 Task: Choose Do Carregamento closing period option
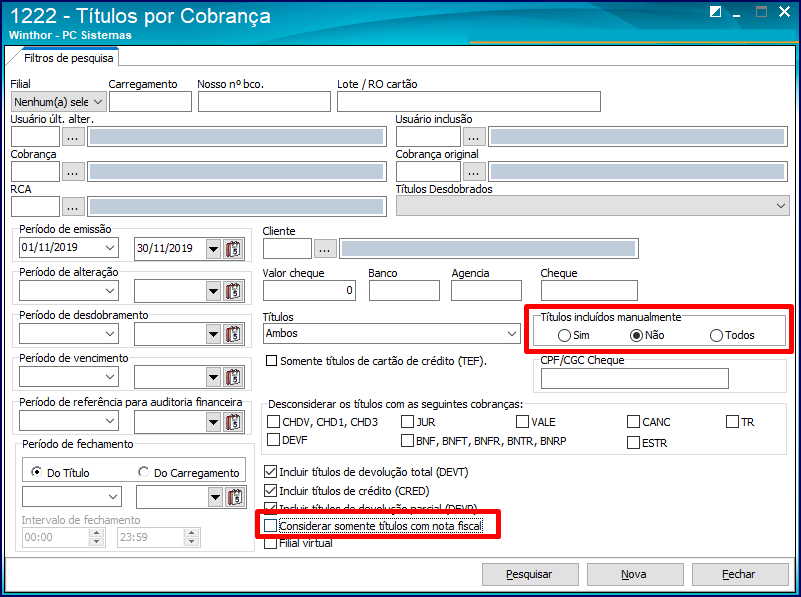pos(144,472)
